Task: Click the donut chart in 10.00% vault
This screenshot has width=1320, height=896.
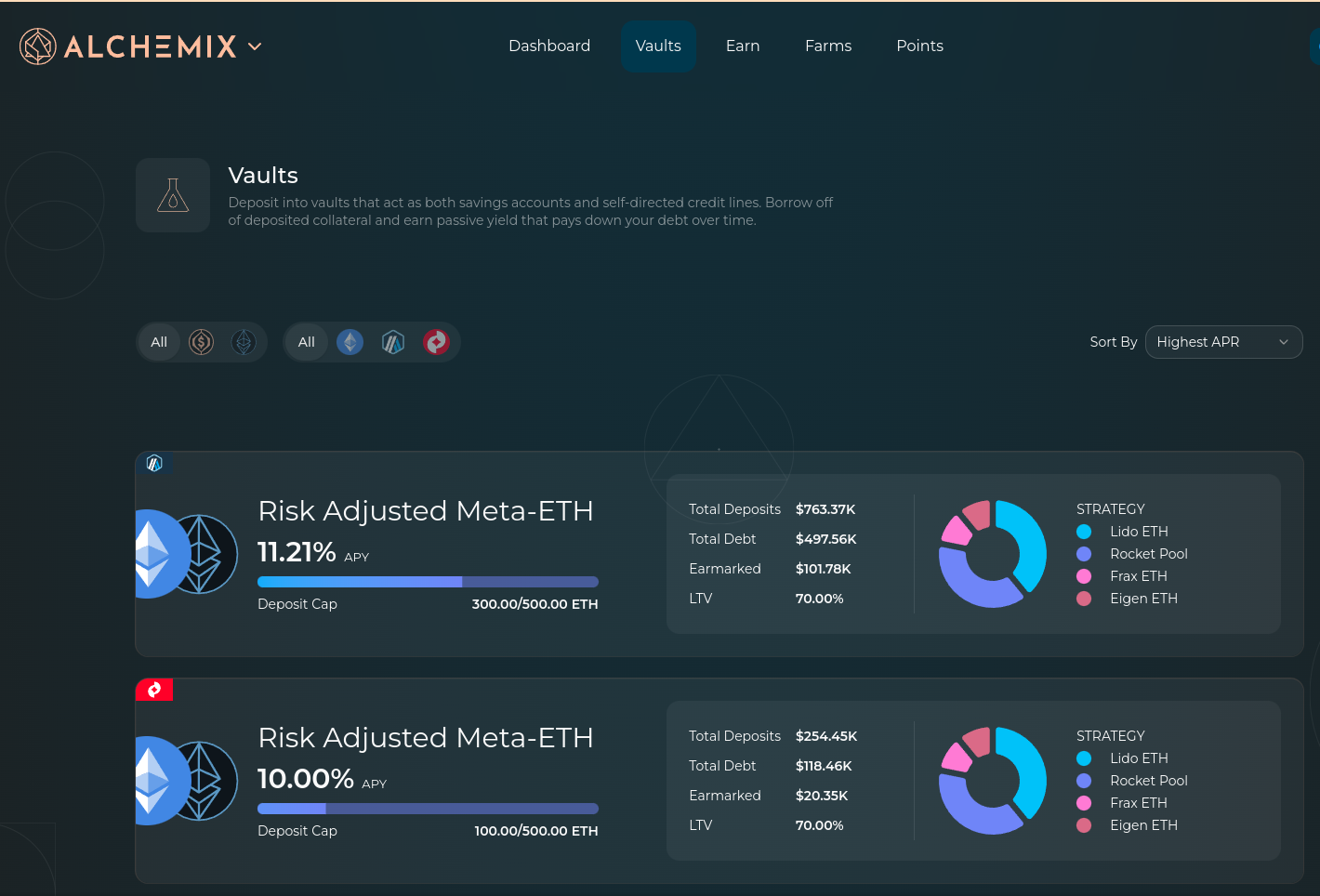Action: click(x=993, y=781)
